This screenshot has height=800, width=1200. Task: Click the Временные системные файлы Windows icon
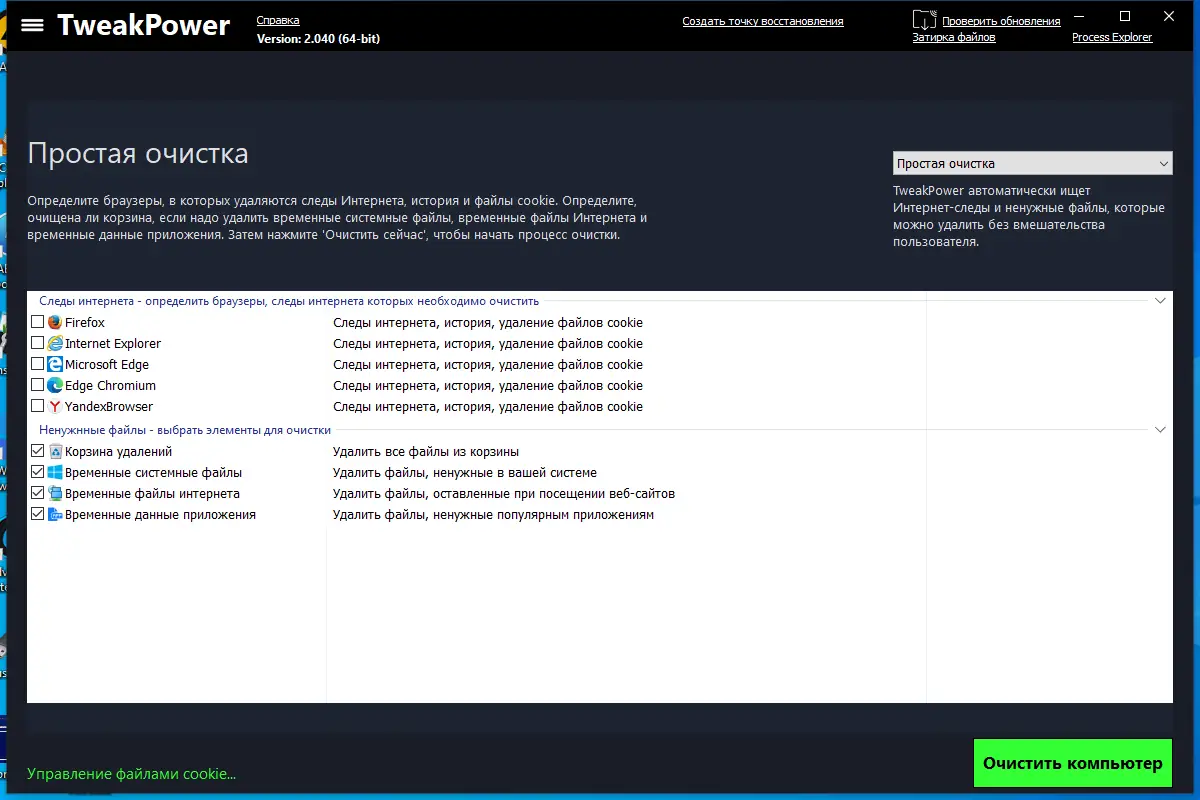(55, 473)
